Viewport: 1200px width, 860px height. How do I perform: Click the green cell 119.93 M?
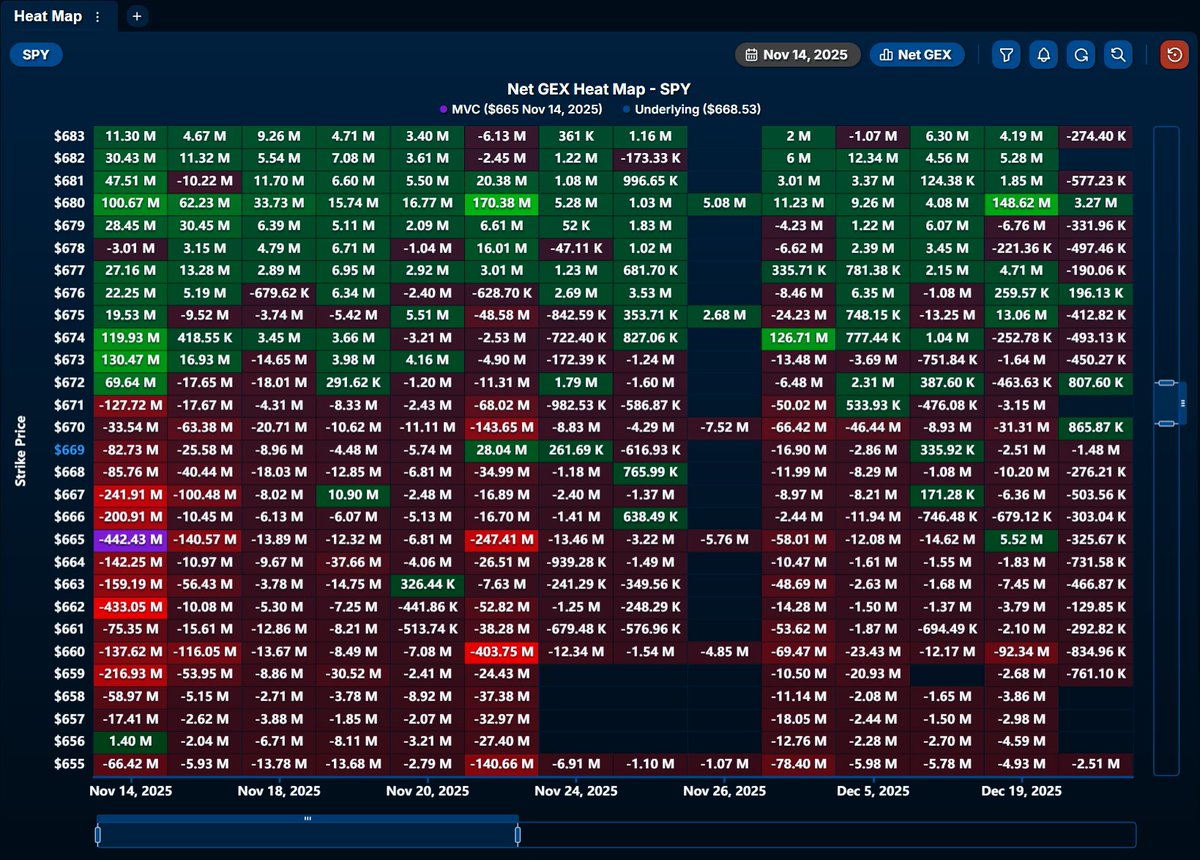(x=129, y=337)
